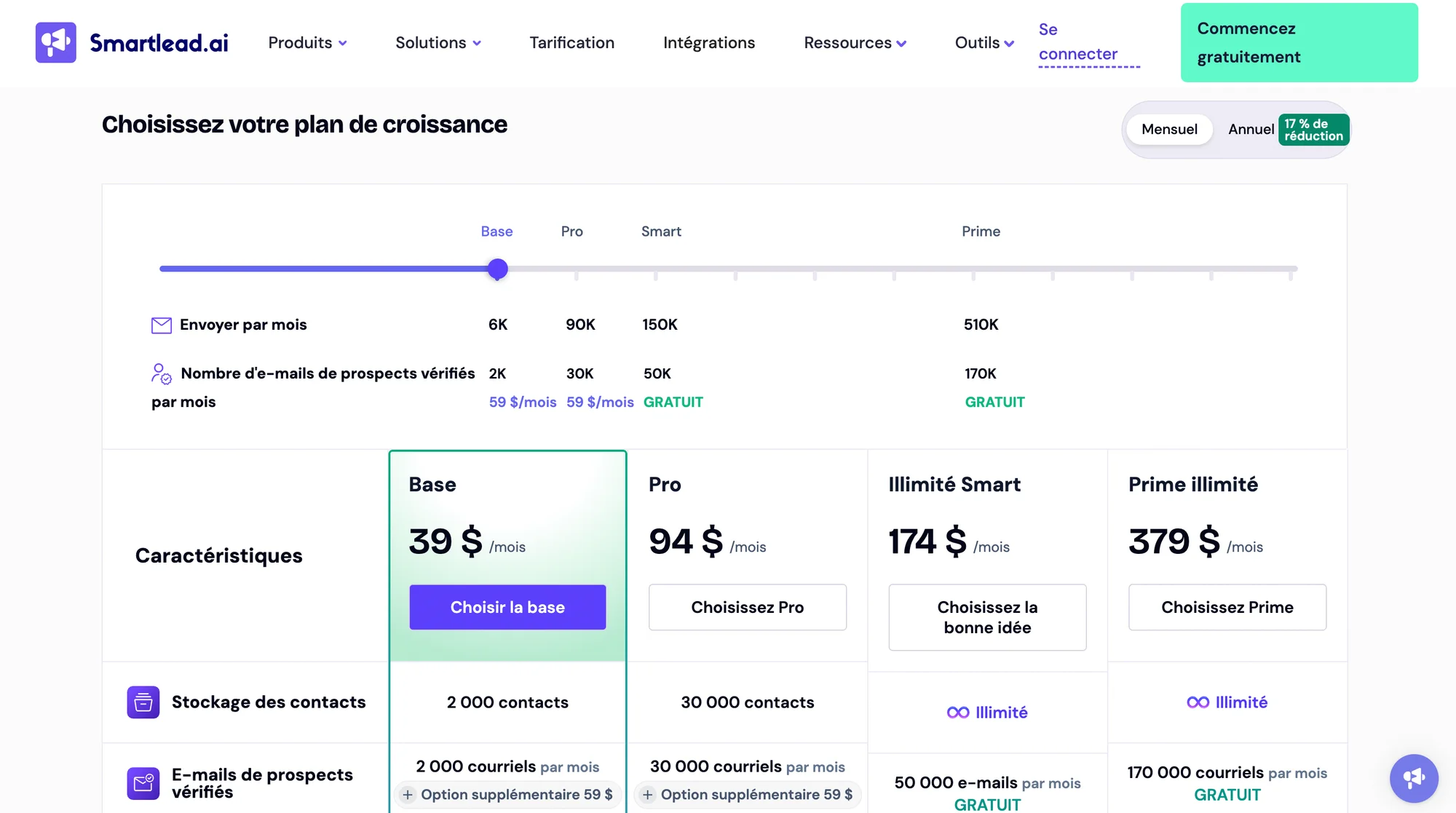This screenshot has height=813, width=1456.
Task: Click the 90K send value
Action: tap(580, 325)
